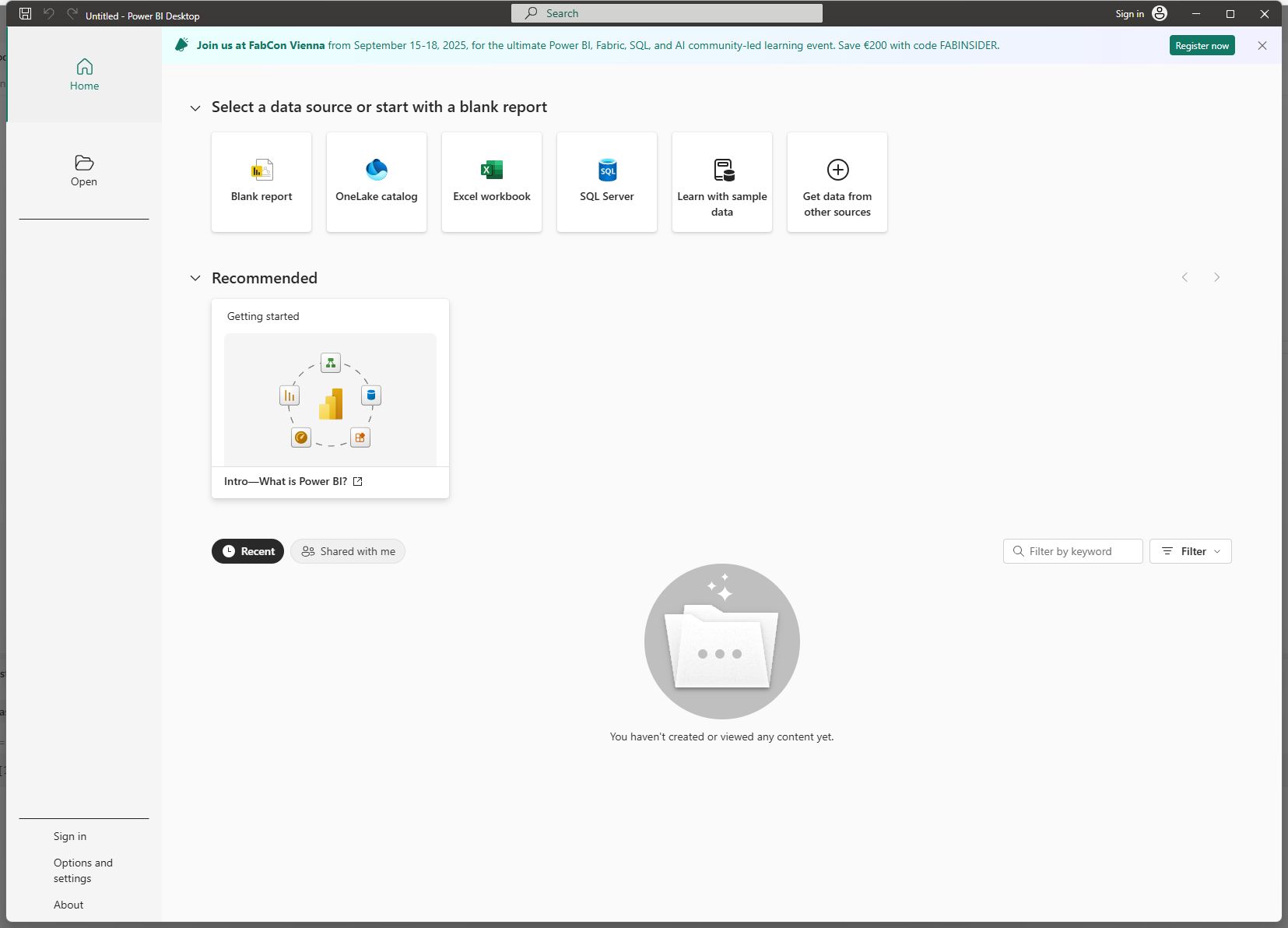
Task: Click the FabCon megaphone banner icon
Action: [x=181, y=45]
